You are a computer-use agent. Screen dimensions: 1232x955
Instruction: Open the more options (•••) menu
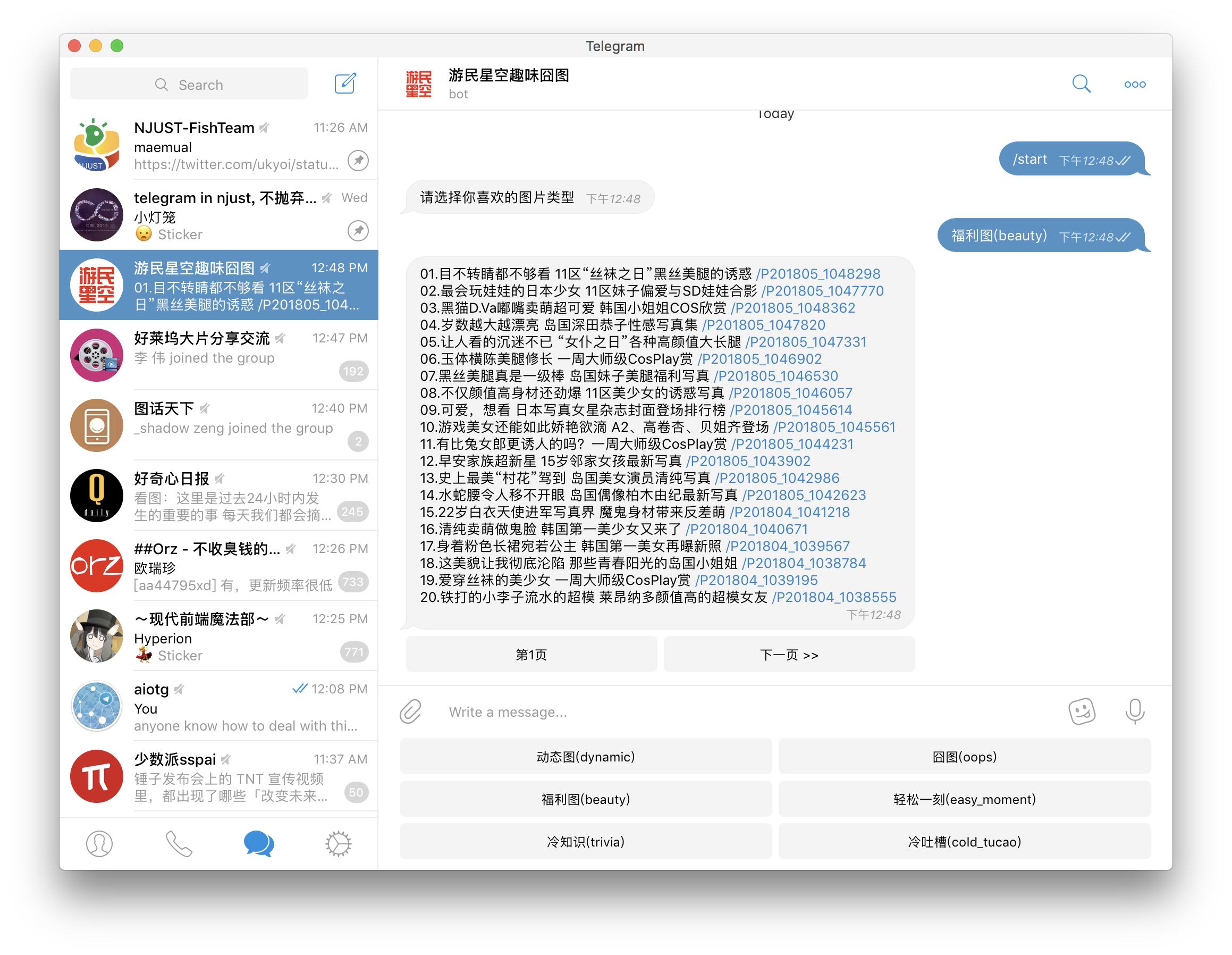click(x=1135, y=84)
